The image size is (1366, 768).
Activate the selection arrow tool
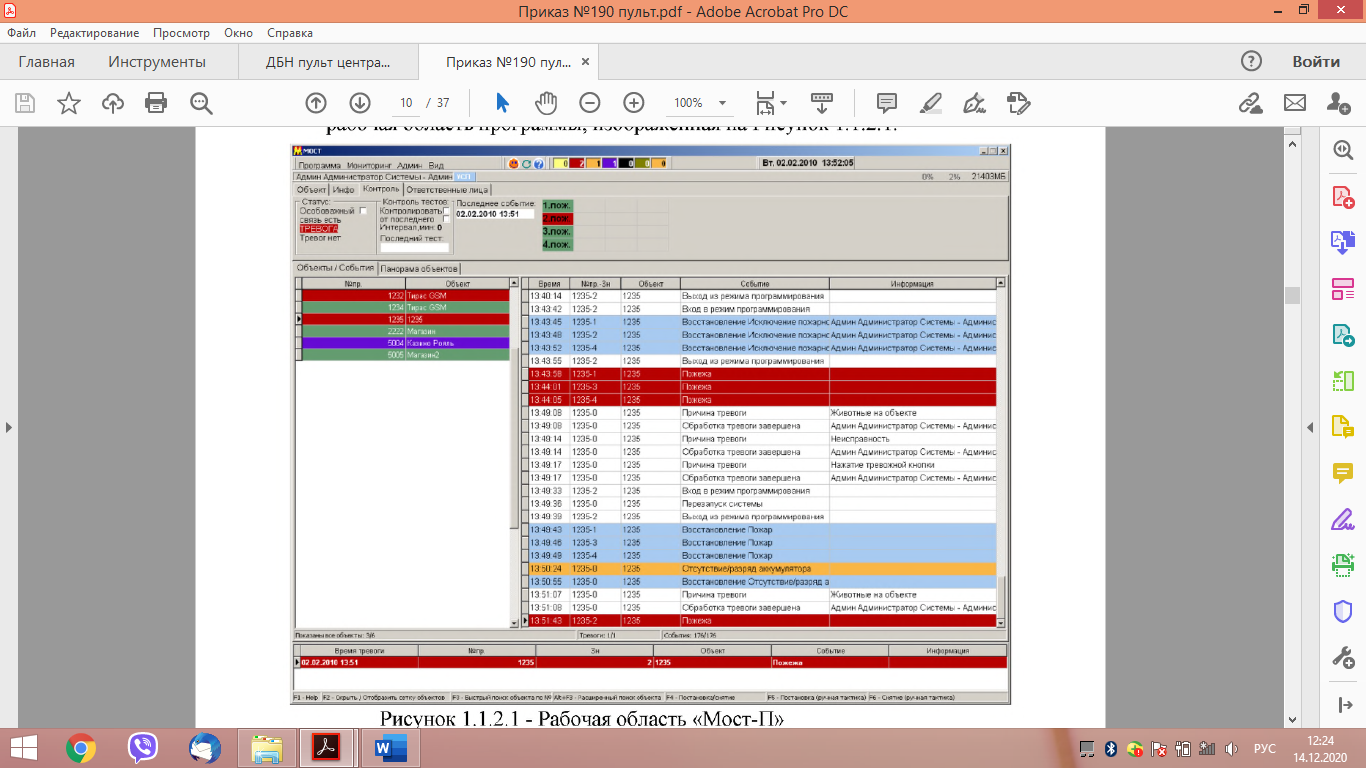point(502,102)
